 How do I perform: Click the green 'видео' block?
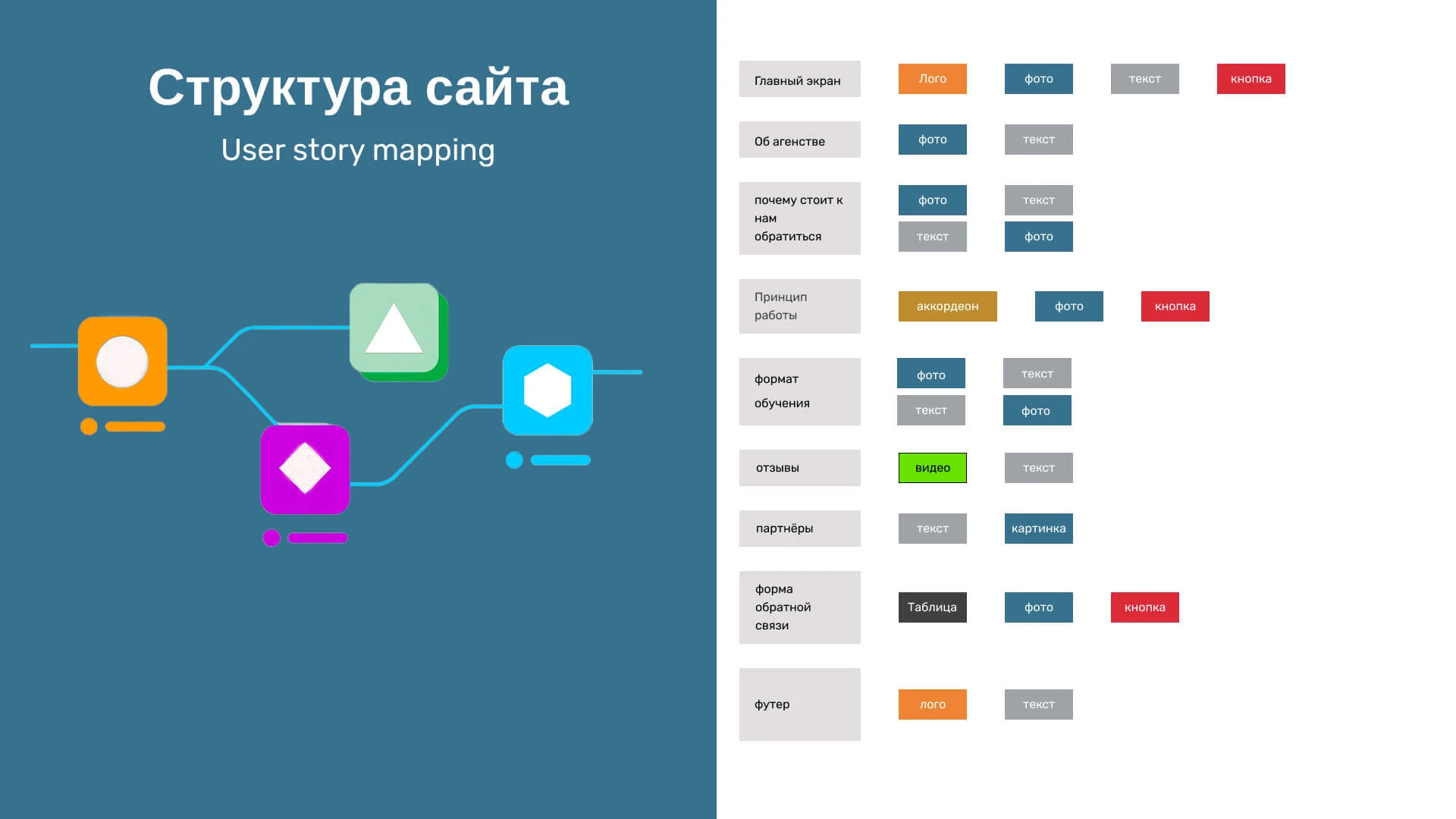click(932, 468)
